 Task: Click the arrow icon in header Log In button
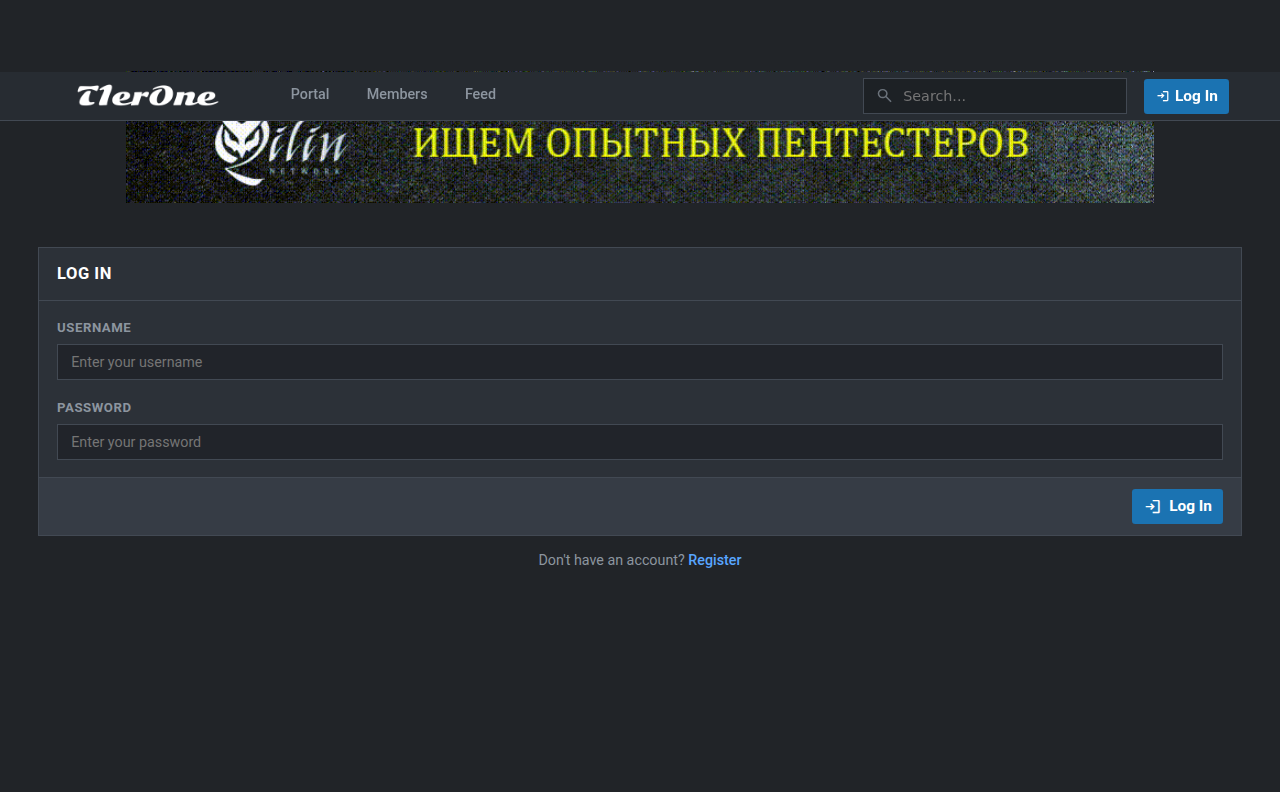tap(1162, 96)
